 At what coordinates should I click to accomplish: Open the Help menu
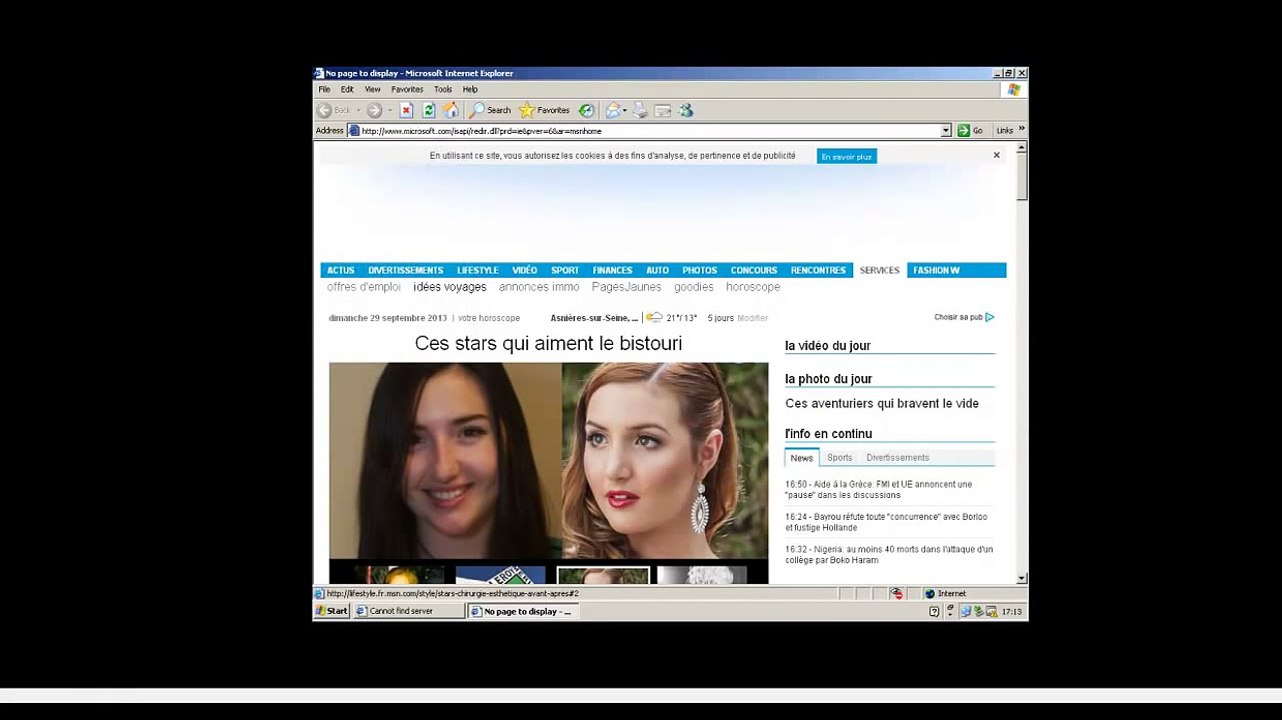click(470, 89)
